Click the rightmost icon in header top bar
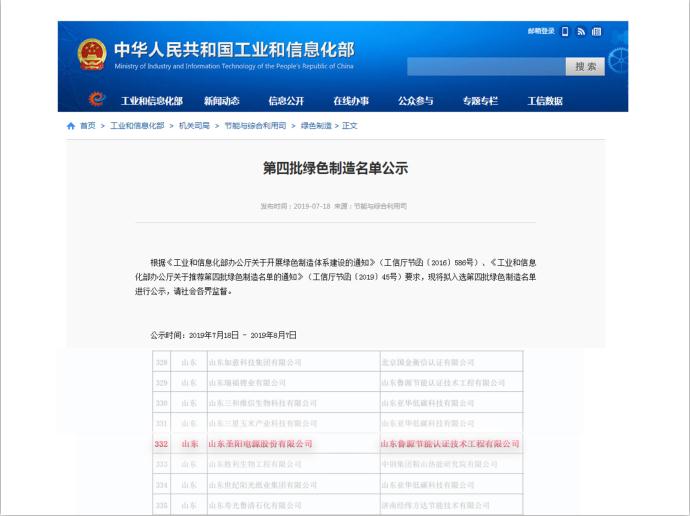This screenshot has width=690, height=516. pos(597,32)
